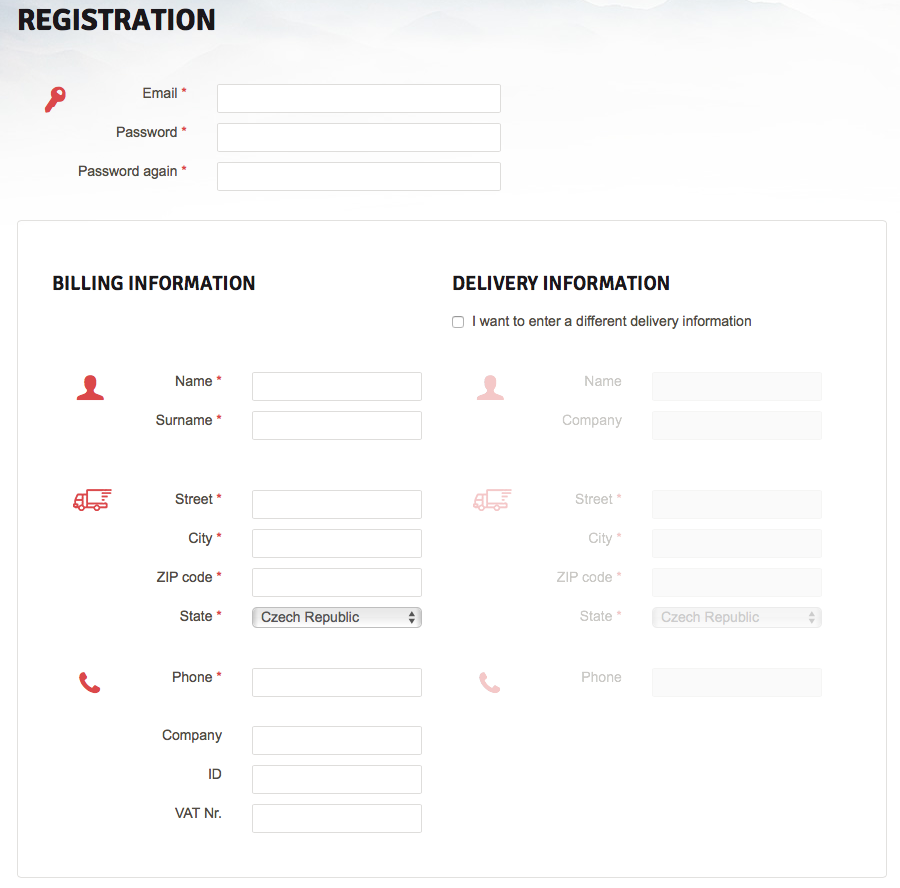The image size is (900, 888).
Task: Click the faded delivery person icon
Action: (x=490, y=387)
